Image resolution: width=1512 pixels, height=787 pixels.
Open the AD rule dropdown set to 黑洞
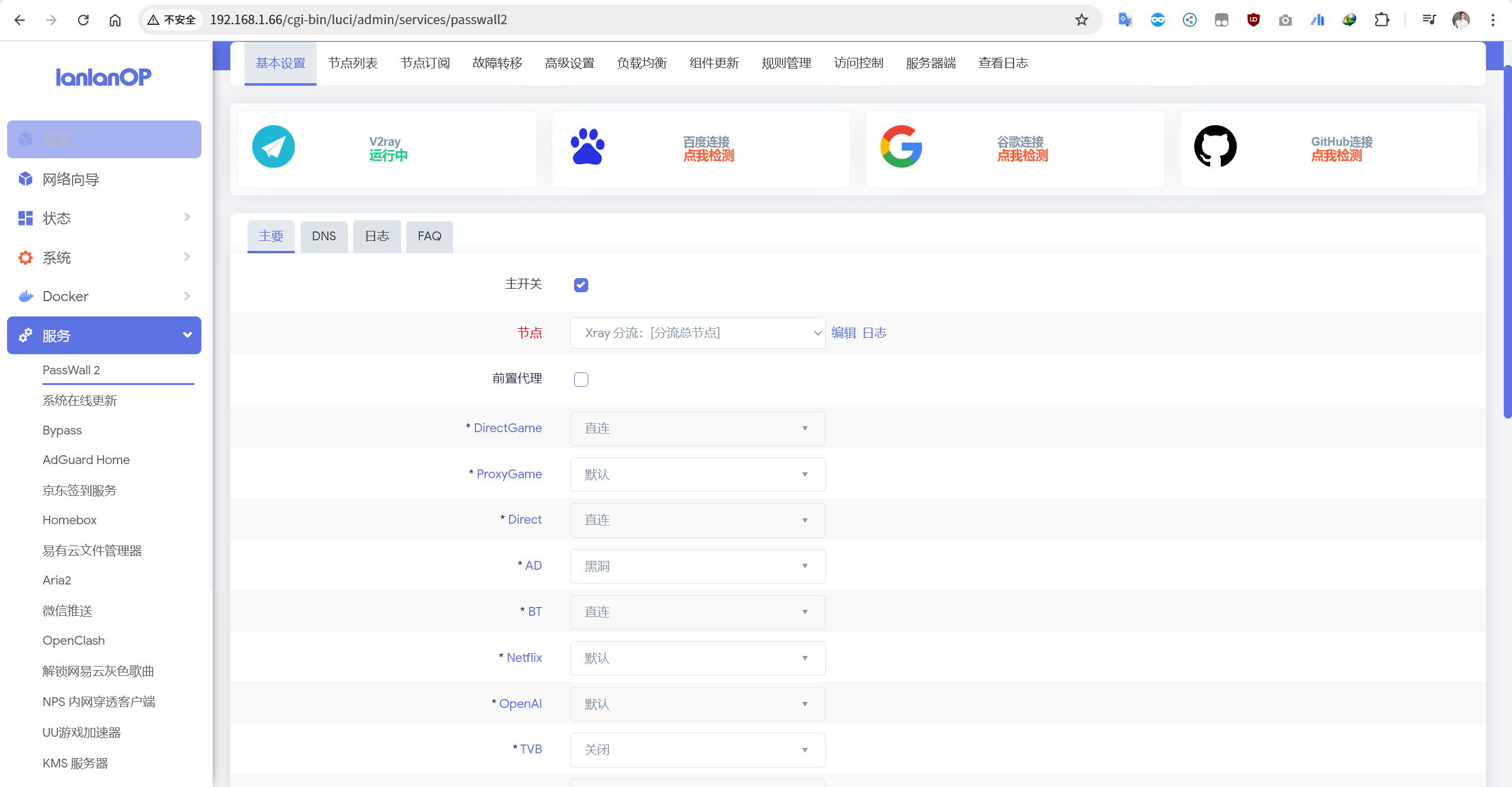click(x=697, y=566)
